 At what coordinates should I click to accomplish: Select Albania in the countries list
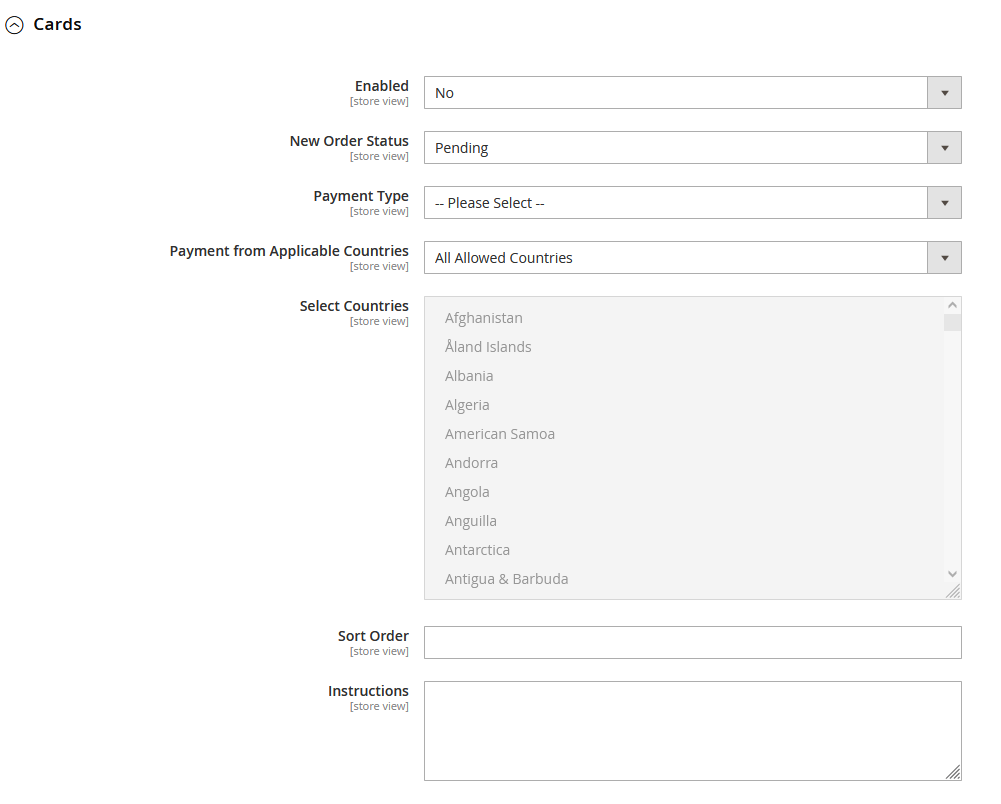click(x=469, y=376)
